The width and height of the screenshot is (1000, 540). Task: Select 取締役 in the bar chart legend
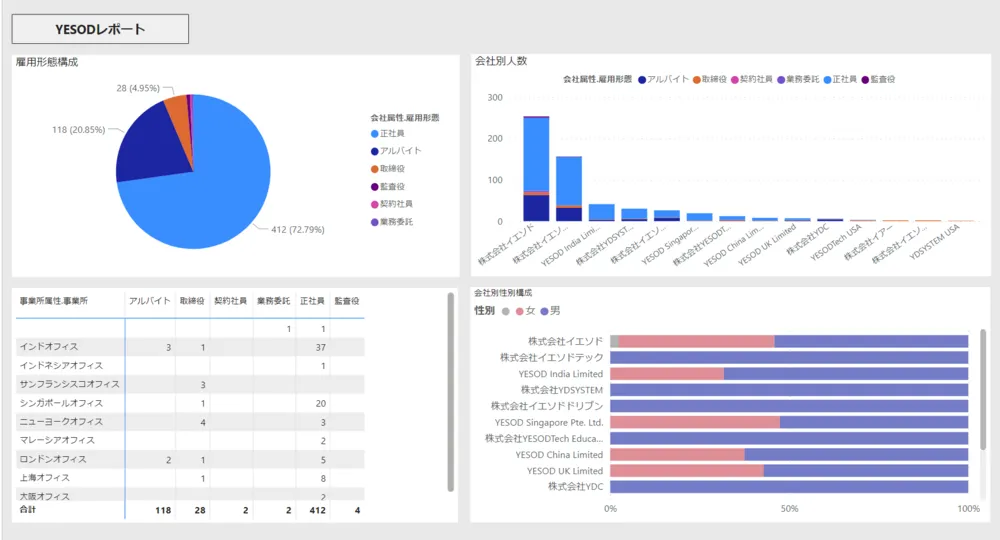pyautogui.click(x=710, y=80)
